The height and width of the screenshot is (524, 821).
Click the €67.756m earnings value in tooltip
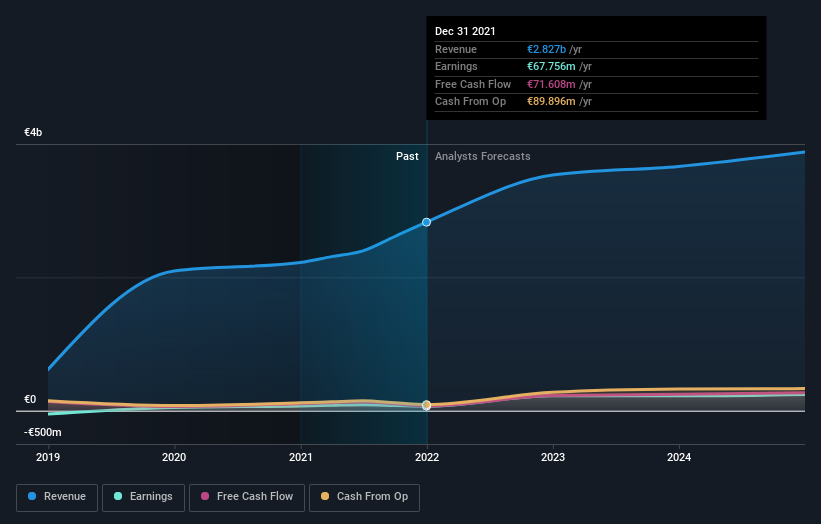pos(551,66)
